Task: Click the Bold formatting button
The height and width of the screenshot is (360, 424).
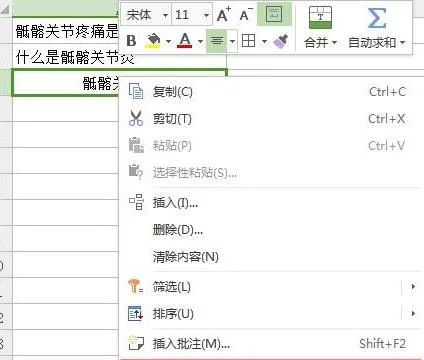Action: pos(131,41)
